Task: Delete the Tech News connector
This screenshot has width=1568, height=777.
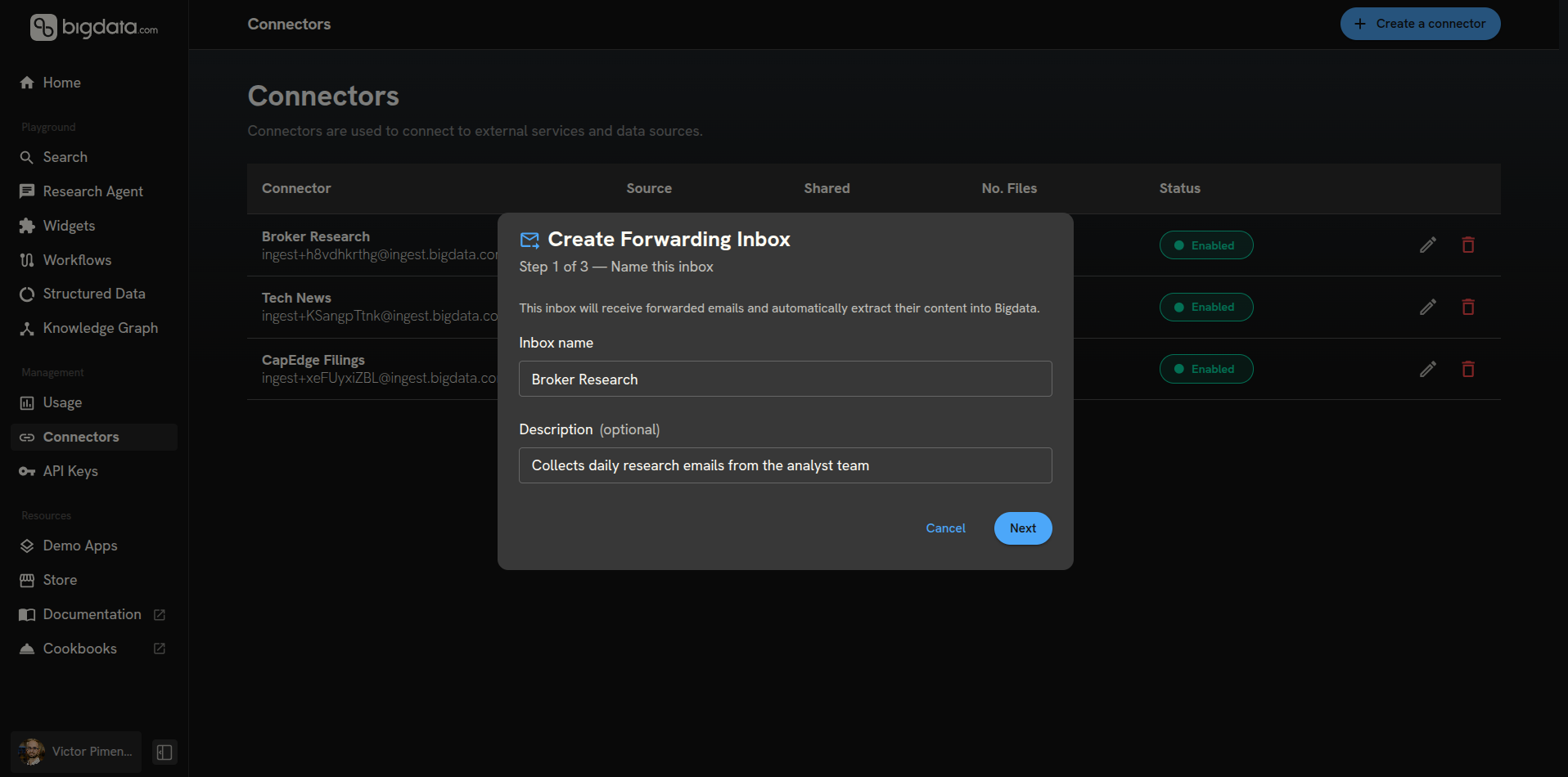Action: pyautogui.click(x=1468, y=307)
